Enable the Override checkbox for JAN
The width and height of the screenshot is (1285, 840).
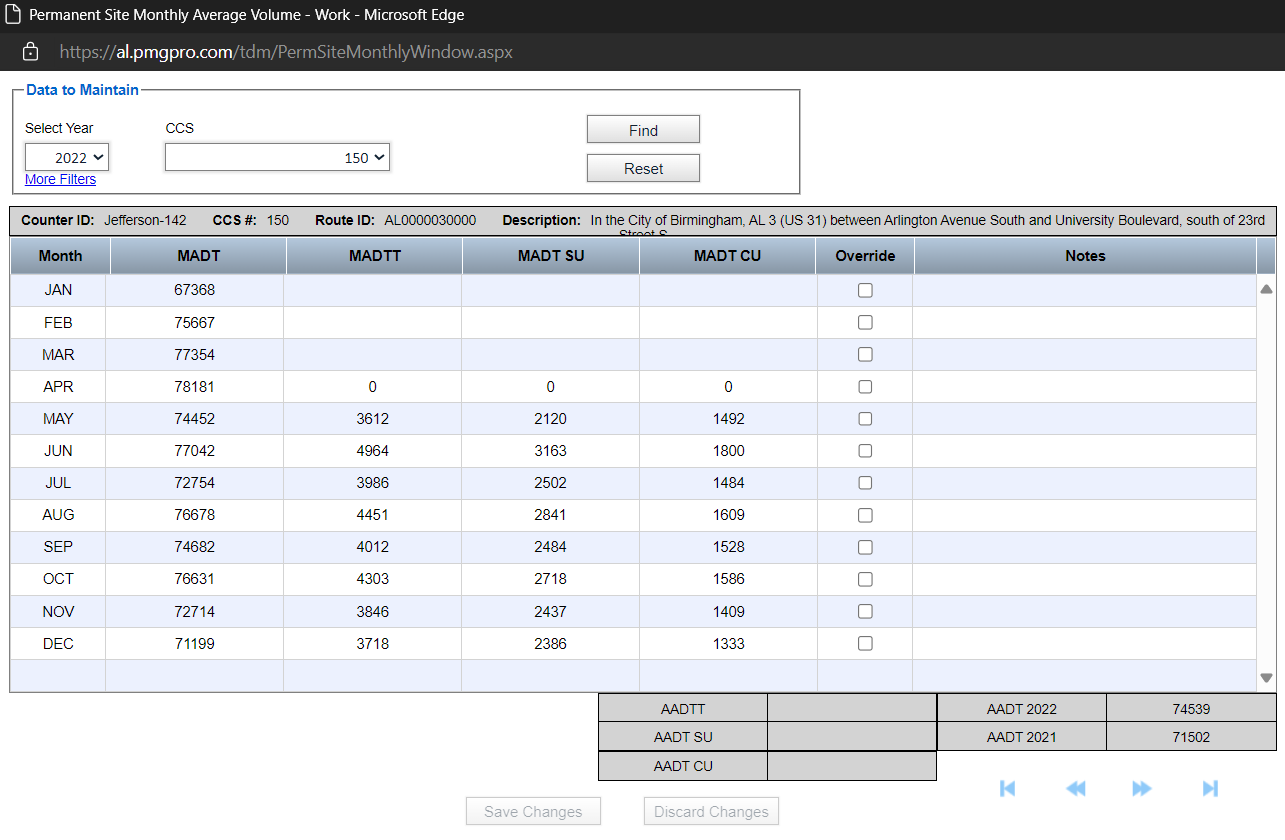point(865,290)
